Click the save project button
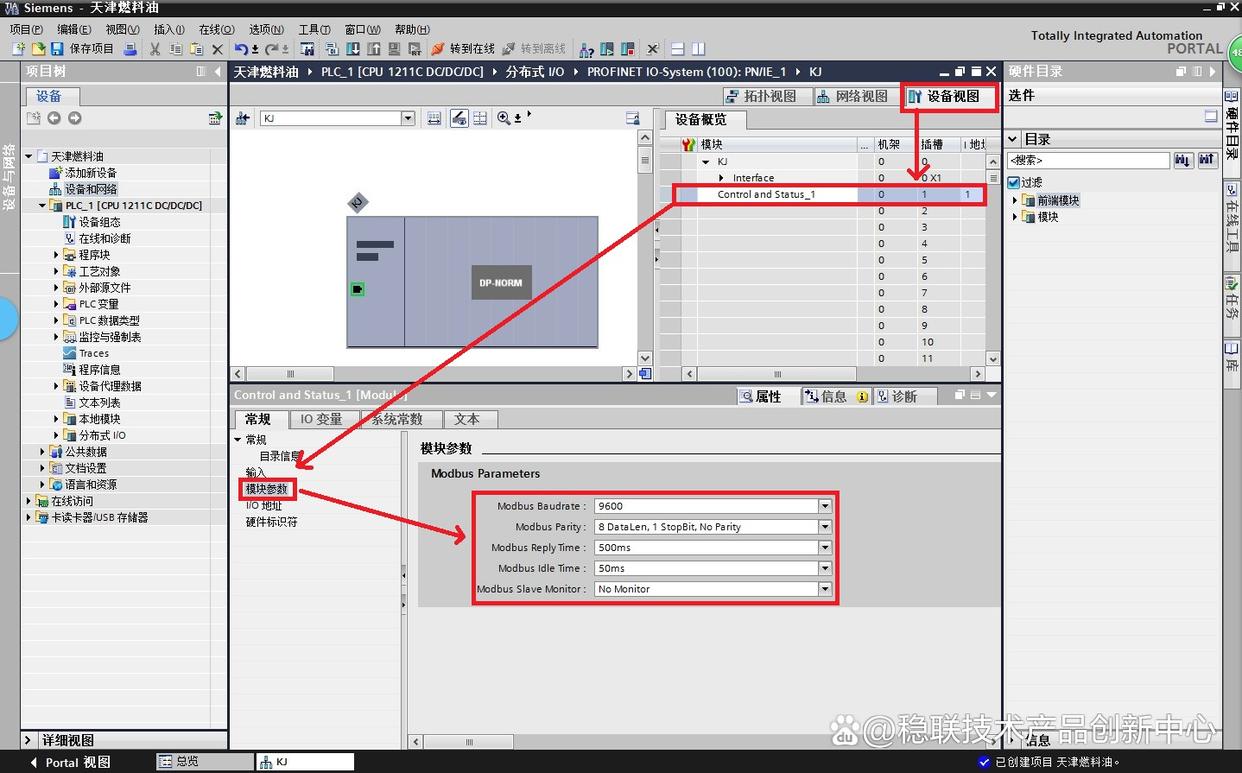This screenshot has width=1242, height=773. tap(82, 48)
